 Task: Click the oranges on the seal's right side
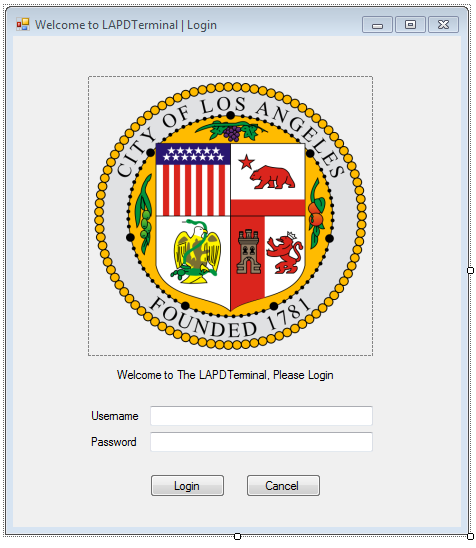point(316,214)
